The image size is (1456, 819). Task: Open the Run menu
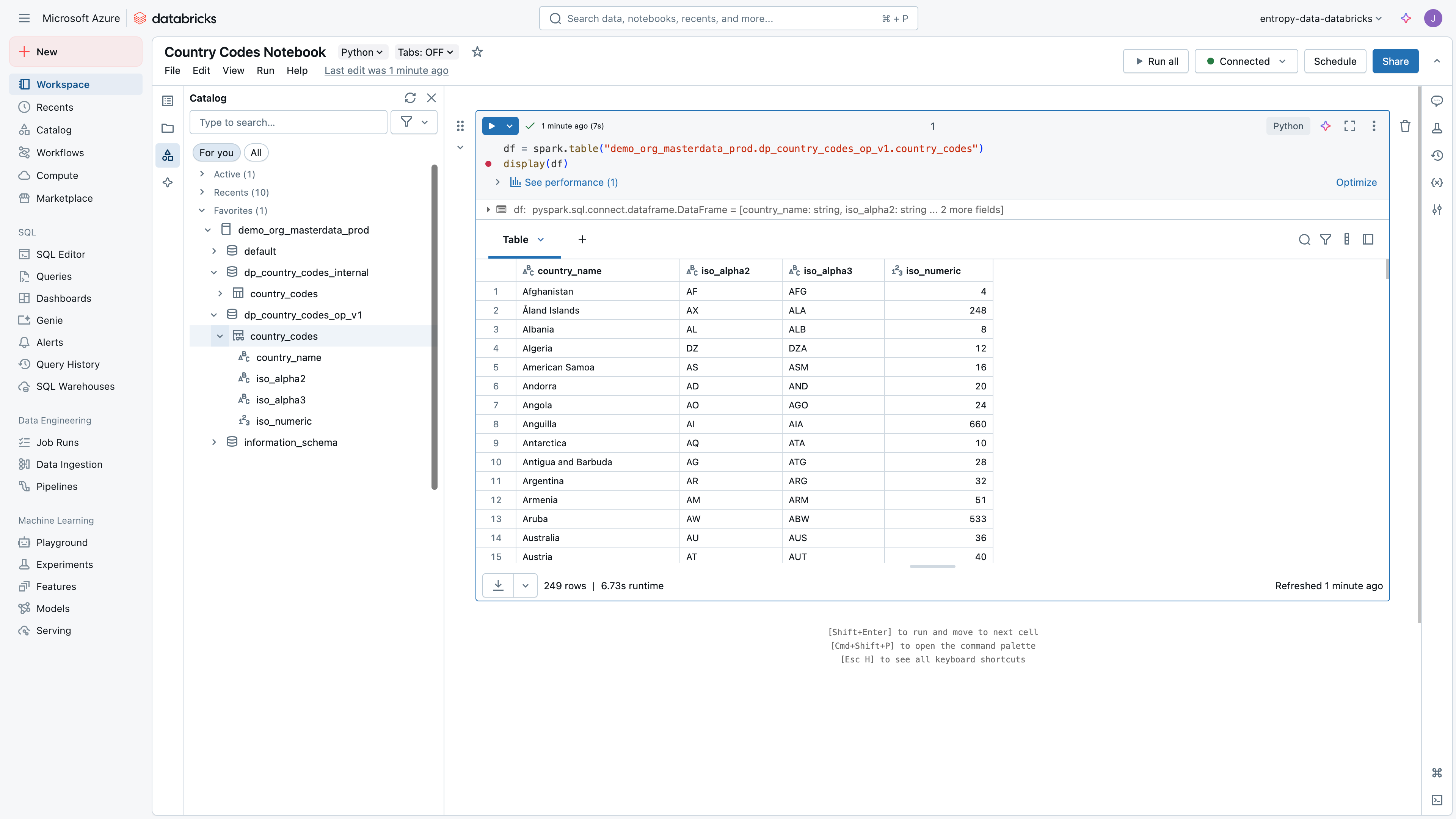click(265, 70)
